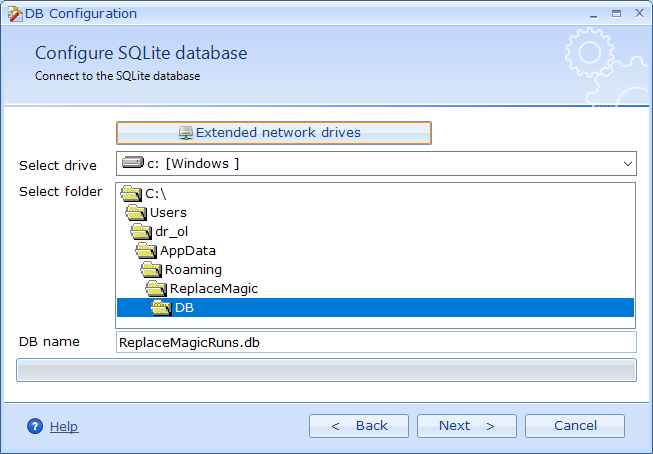The width and height of the screenshot is (653, 454).
Task: Open the Select drive dropdown arrow
Action: pyautogui.click(x=627, y=163)
